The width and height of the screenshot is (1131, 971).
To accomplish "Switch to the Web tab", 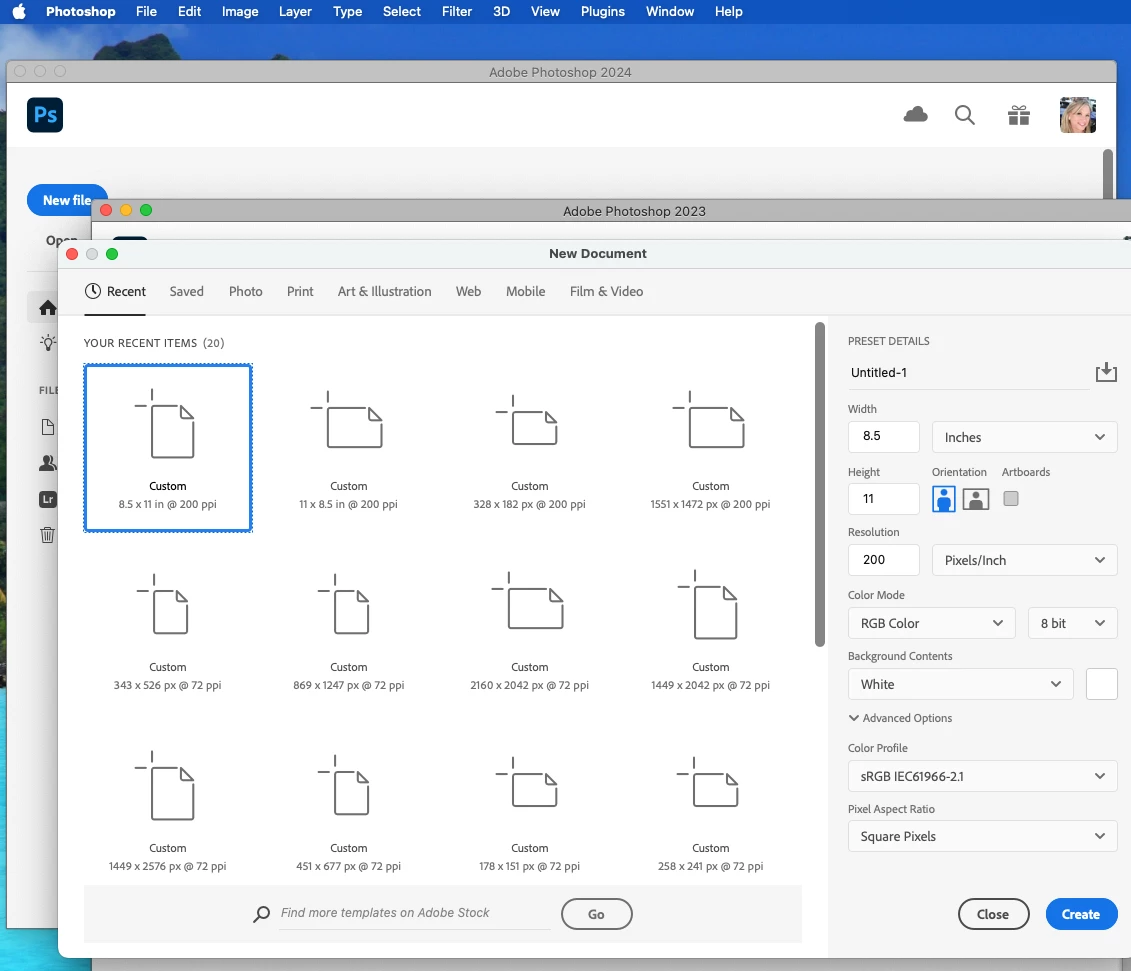I will 468,291.
